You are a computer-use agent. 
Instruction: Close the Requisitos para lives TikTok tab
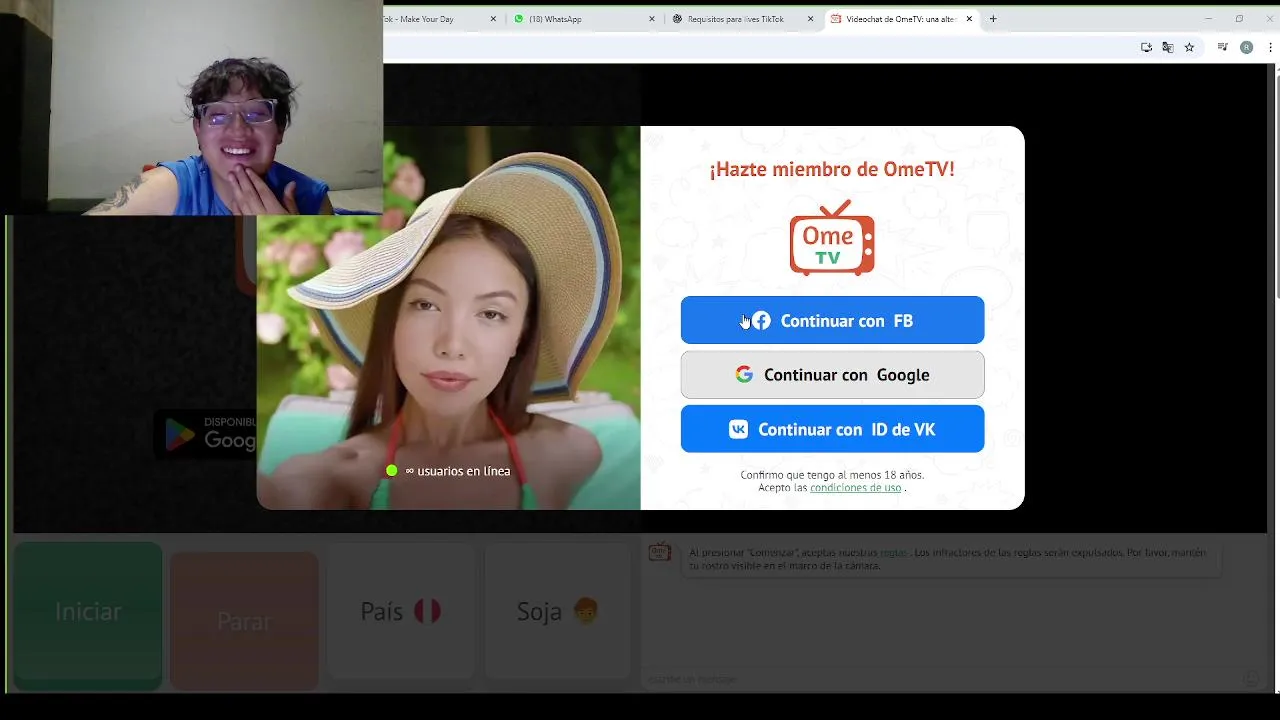tap(810, 19)
